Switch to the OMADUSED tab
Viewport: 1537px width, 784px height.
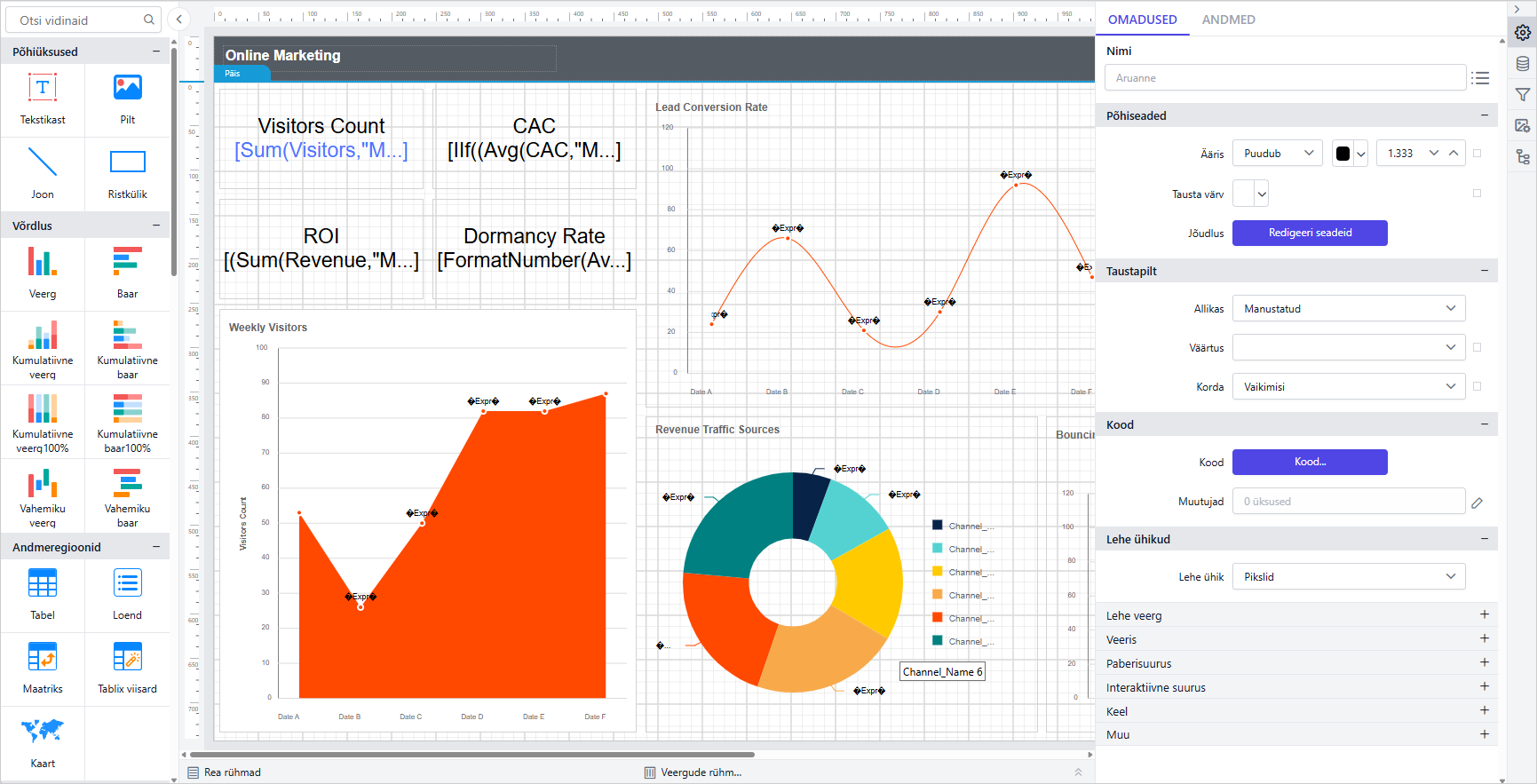tap(1143, 20)
